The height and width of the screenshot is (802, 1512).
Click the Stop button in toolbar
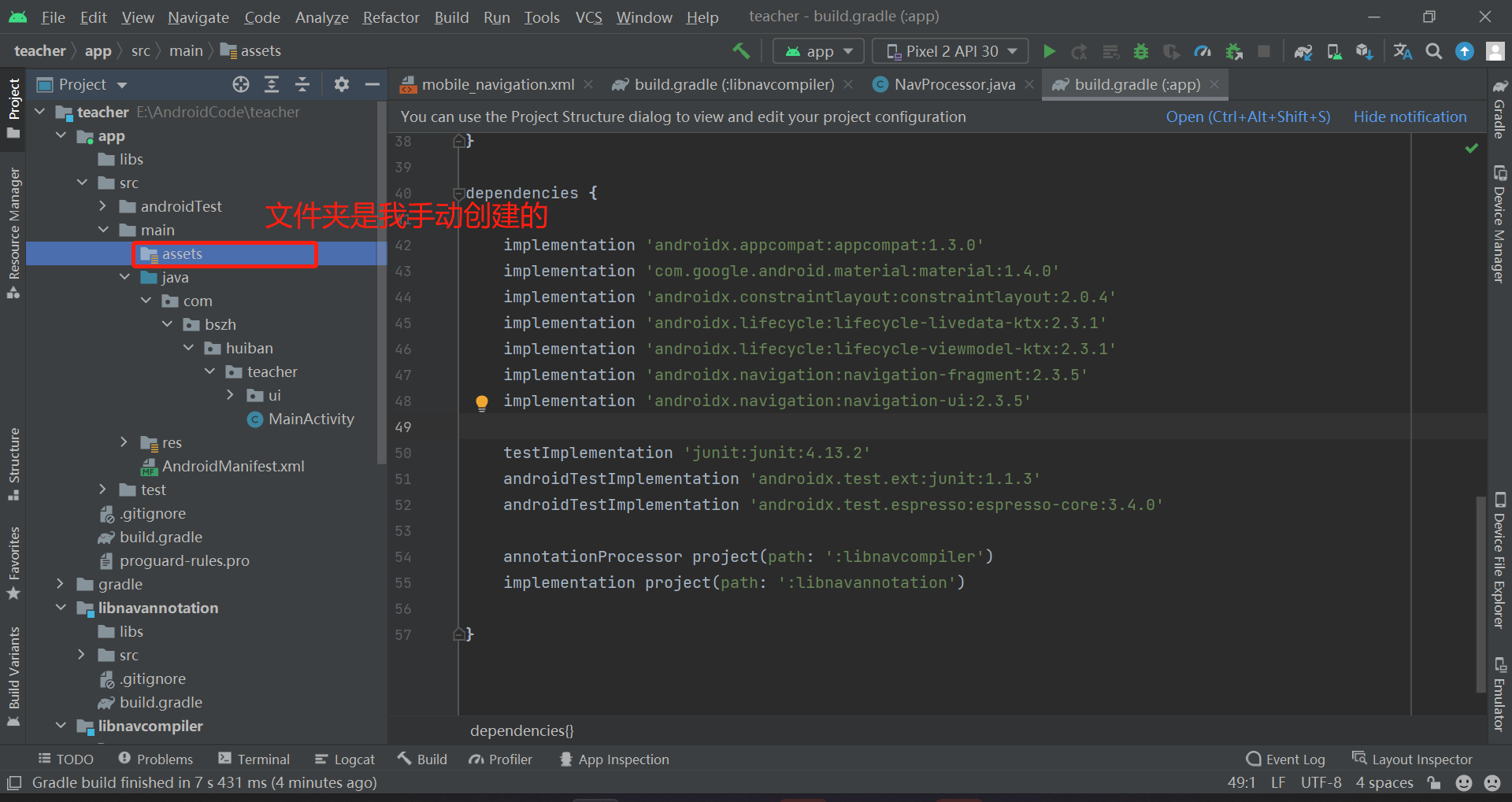coord(1264,51)
